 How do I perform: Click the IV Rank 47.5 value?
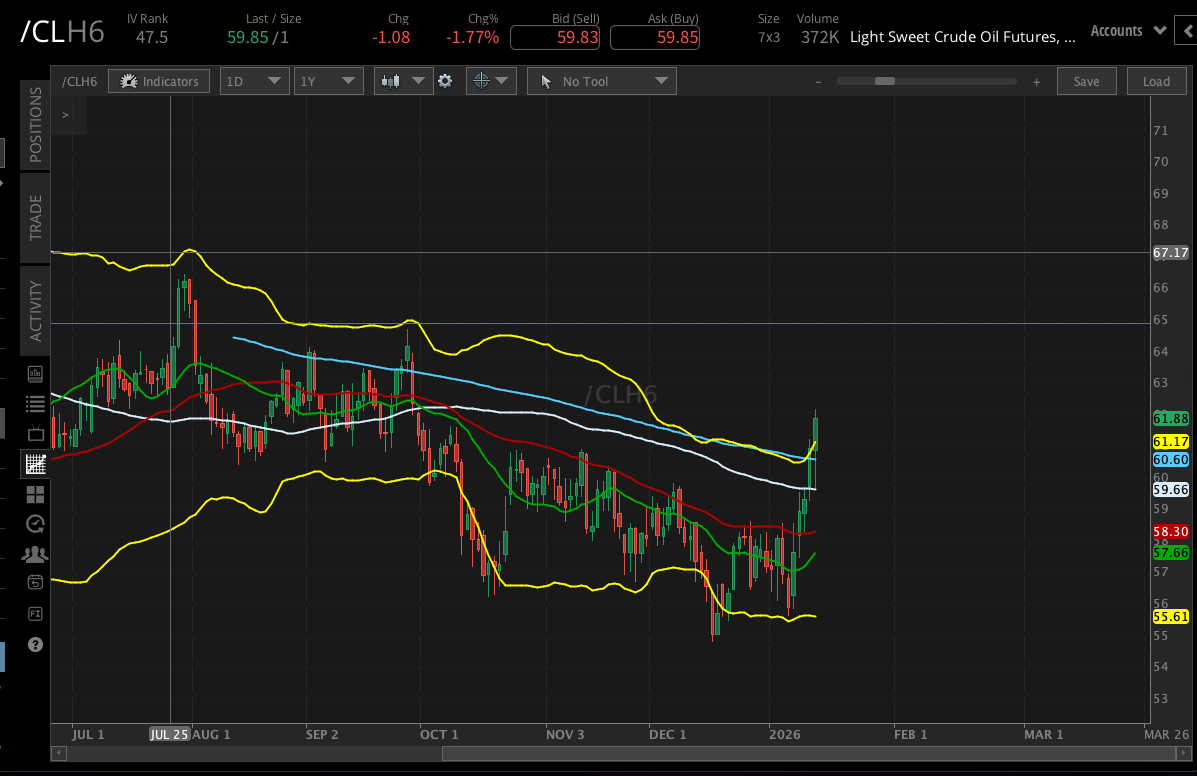tap(152, 37)
